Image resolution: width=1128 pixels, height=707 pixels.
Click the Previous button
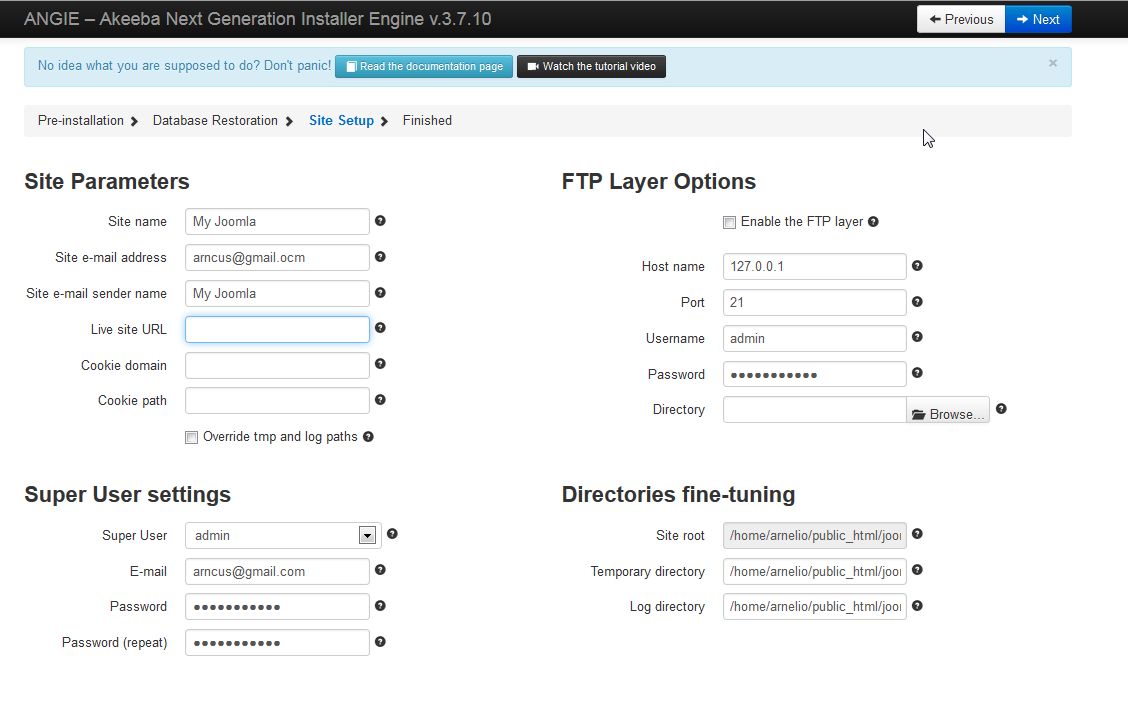[x=961, y=19]
